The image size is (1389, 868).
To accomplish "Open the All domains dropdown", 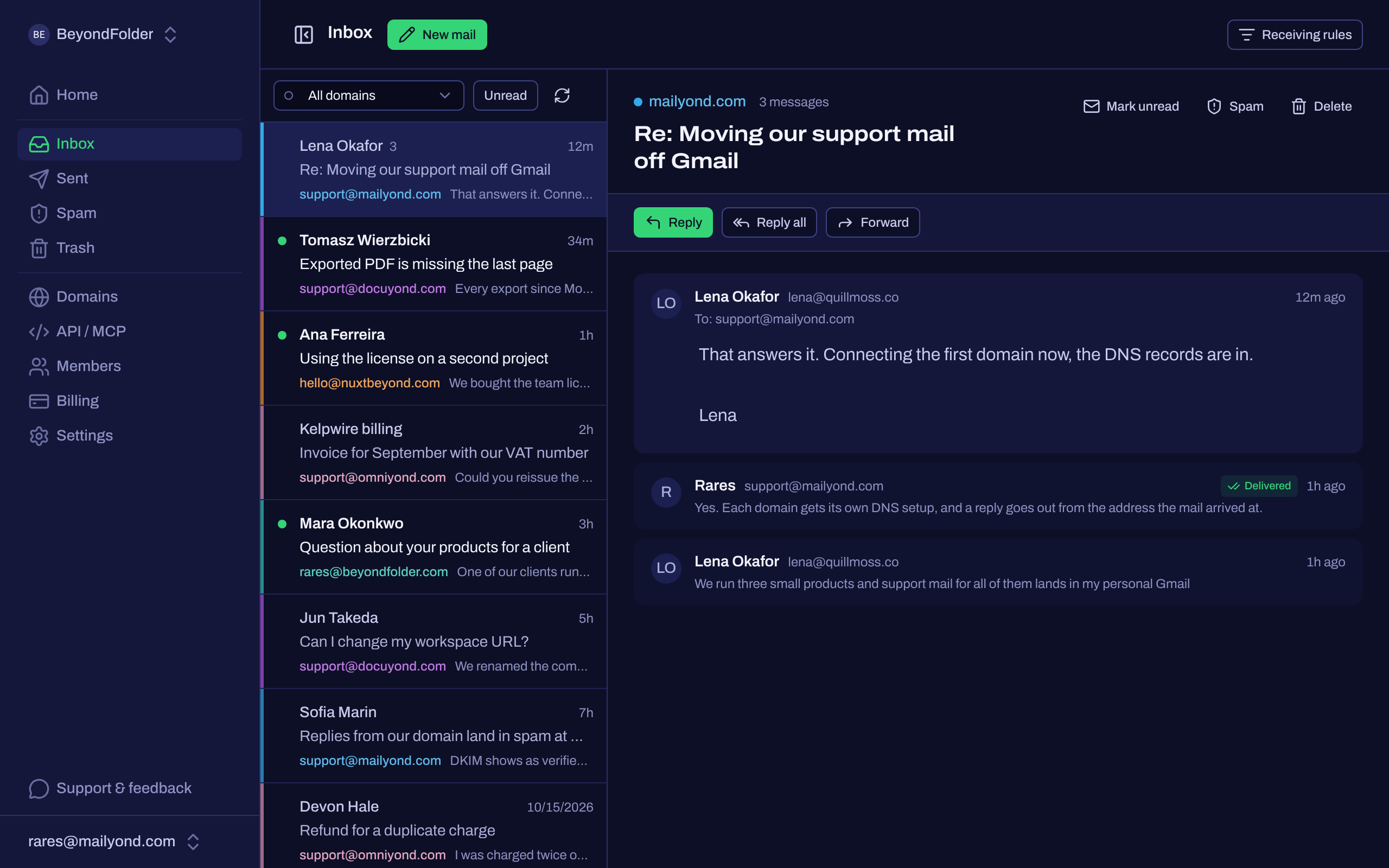I will coord(368,95).
